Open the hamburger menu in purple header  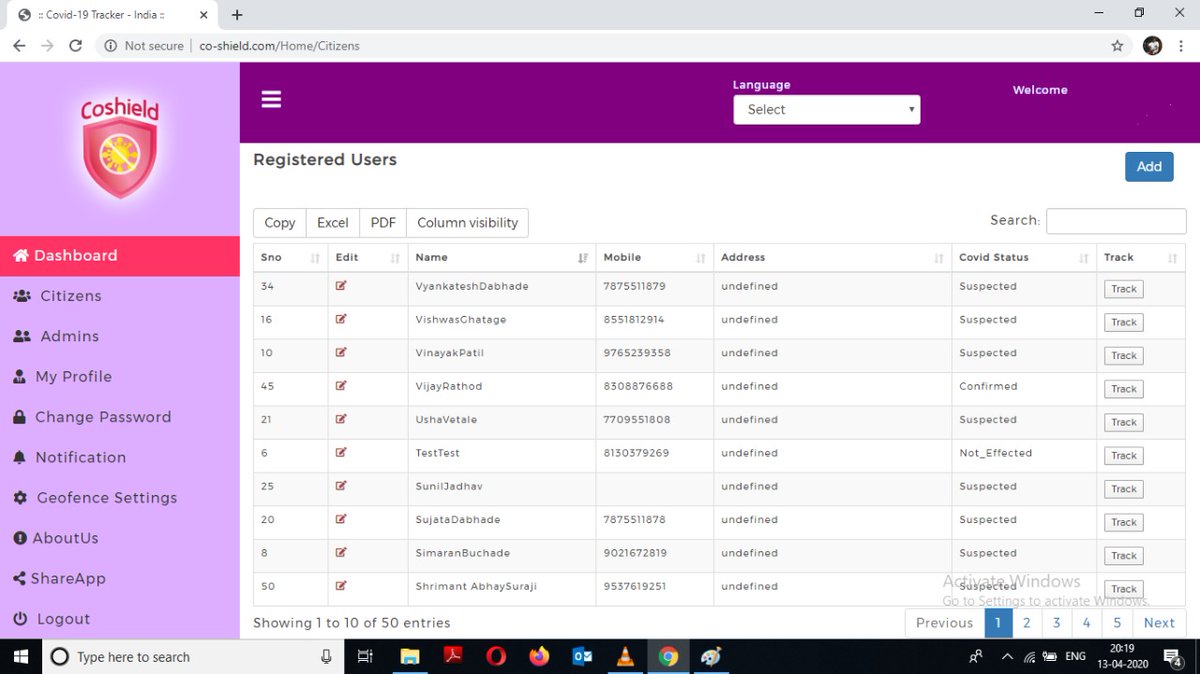coord(271,99)
